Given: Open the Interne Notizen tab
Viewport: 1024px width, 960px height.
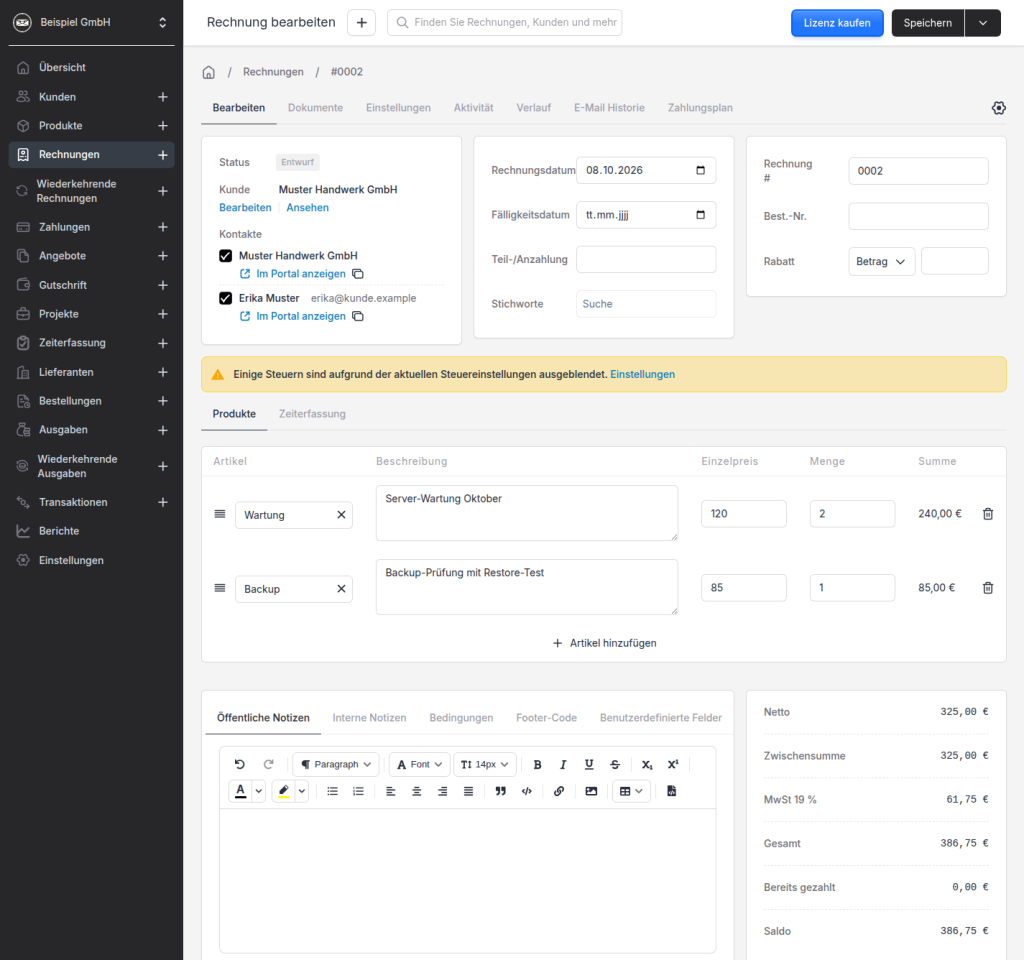Looking at the screenshot, I should (x=369, y=718).
